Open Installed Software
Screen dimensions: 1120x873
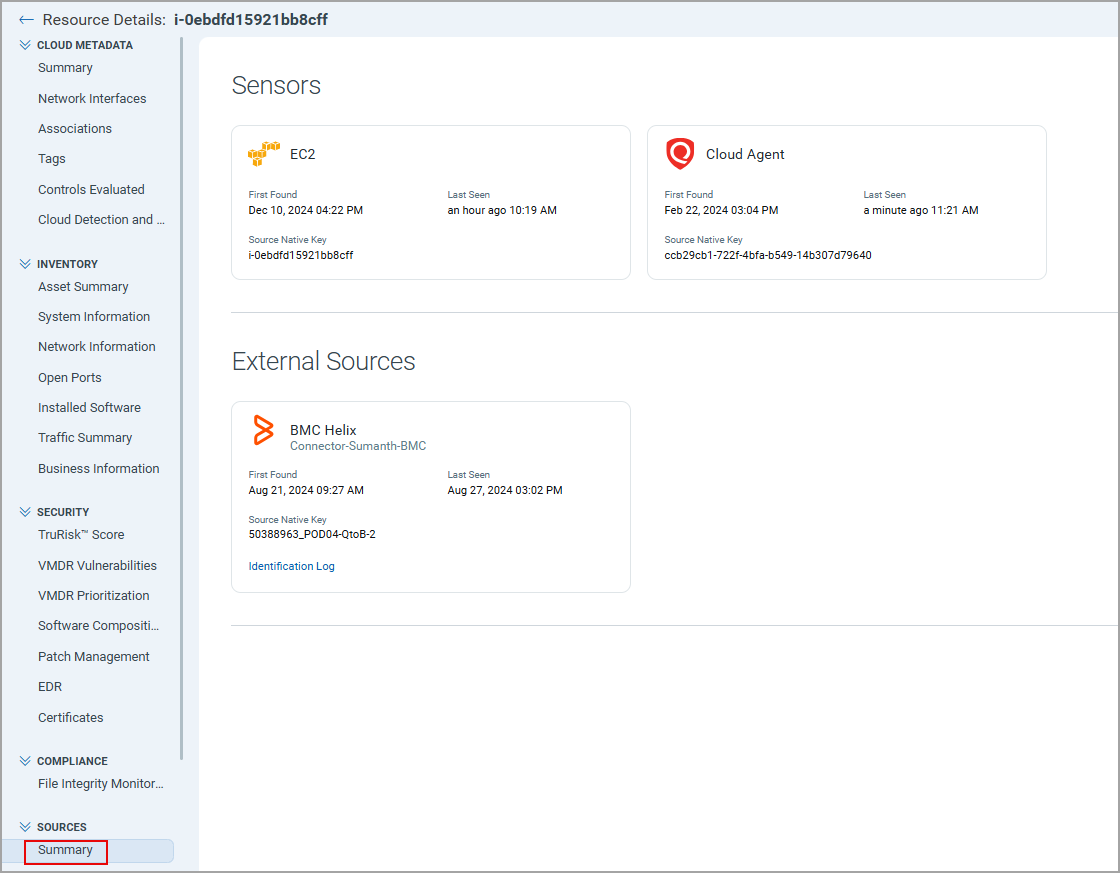click(89, 407)
